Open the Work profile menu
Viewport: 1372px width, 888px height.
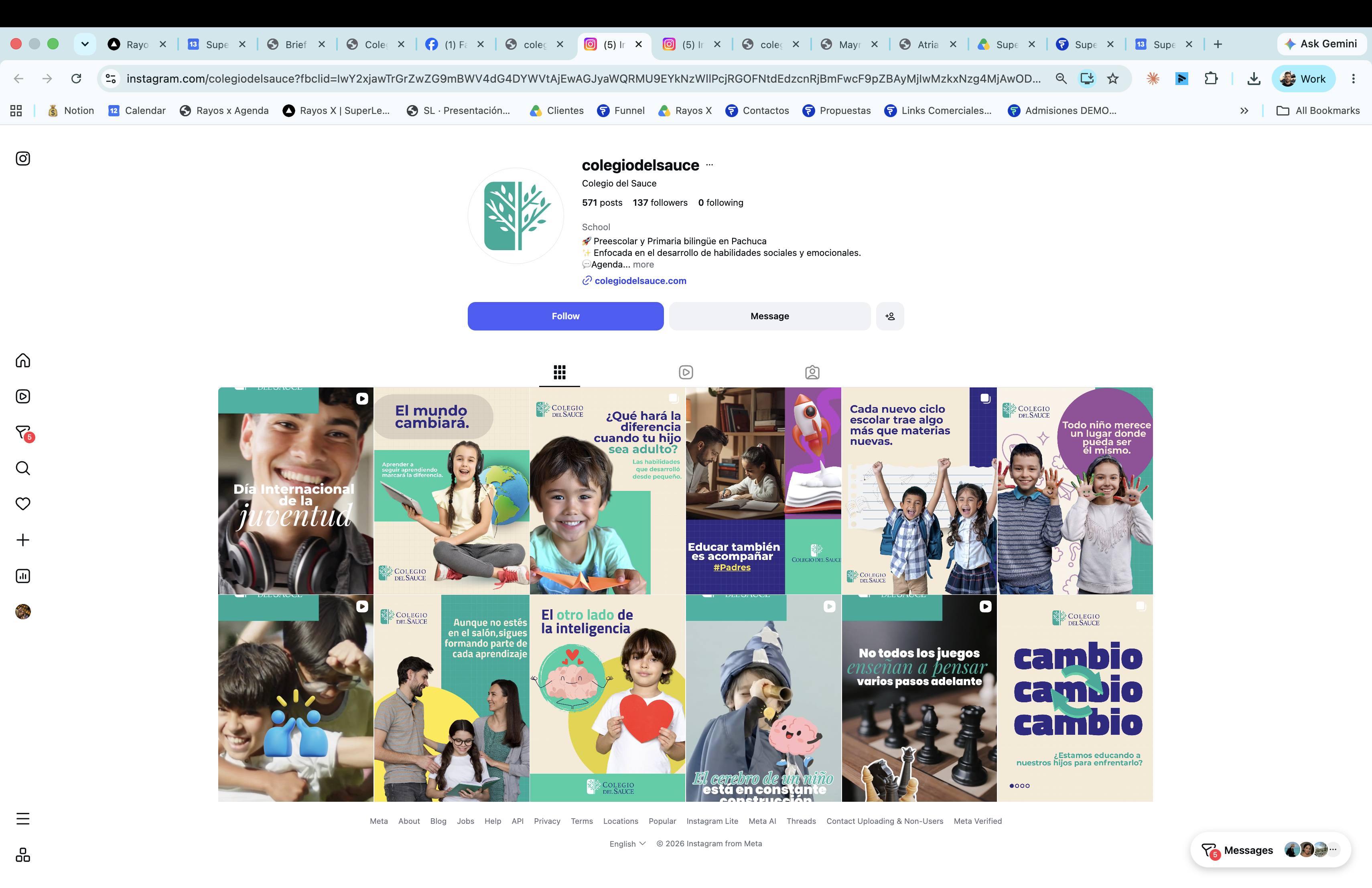click(1303, 78)
